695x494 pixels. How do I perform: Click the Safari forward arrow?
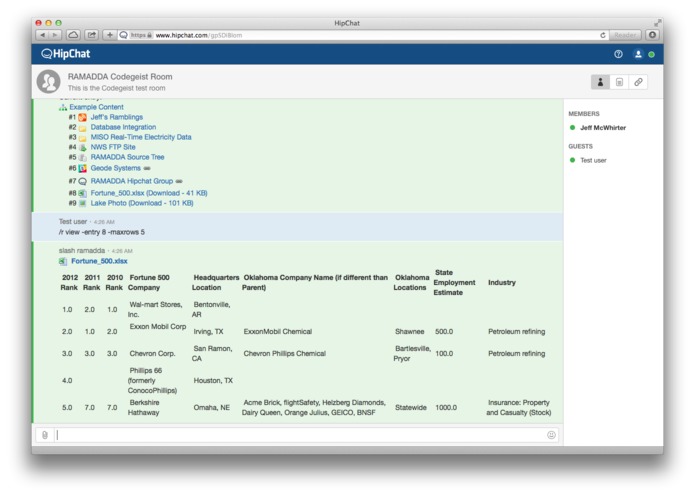(55, 35)
